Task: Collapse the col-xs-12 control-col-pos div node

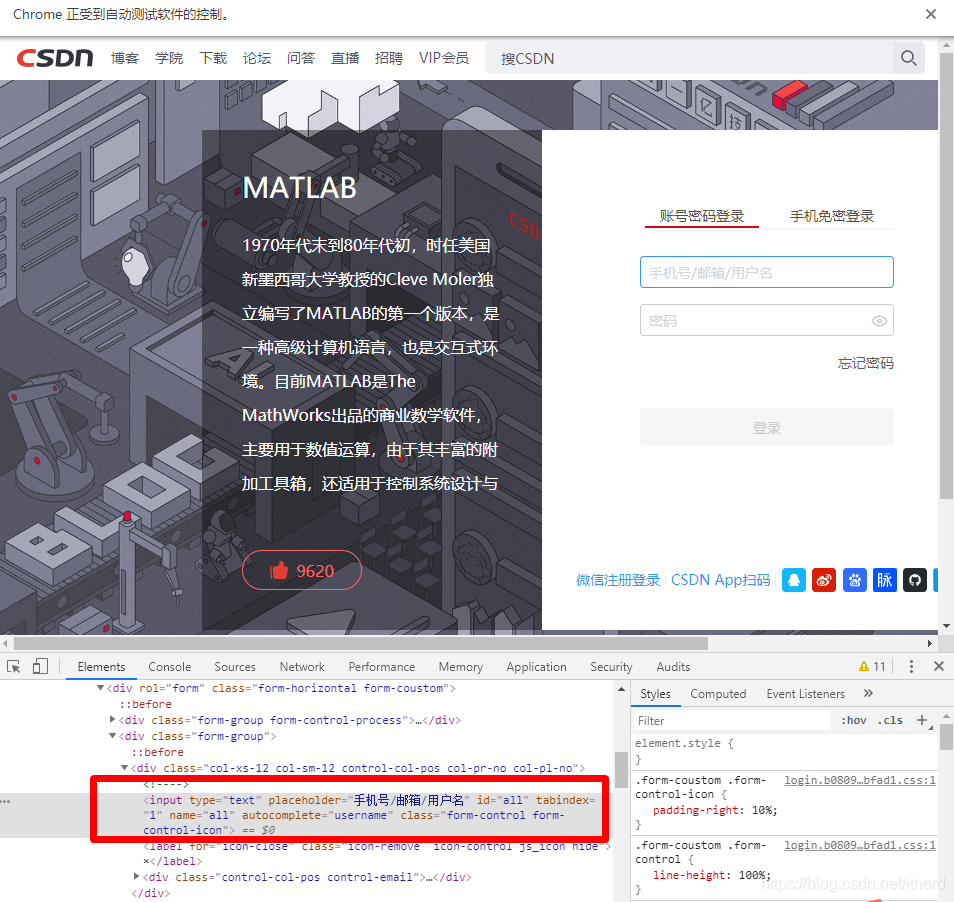Action: click(125, 768)
